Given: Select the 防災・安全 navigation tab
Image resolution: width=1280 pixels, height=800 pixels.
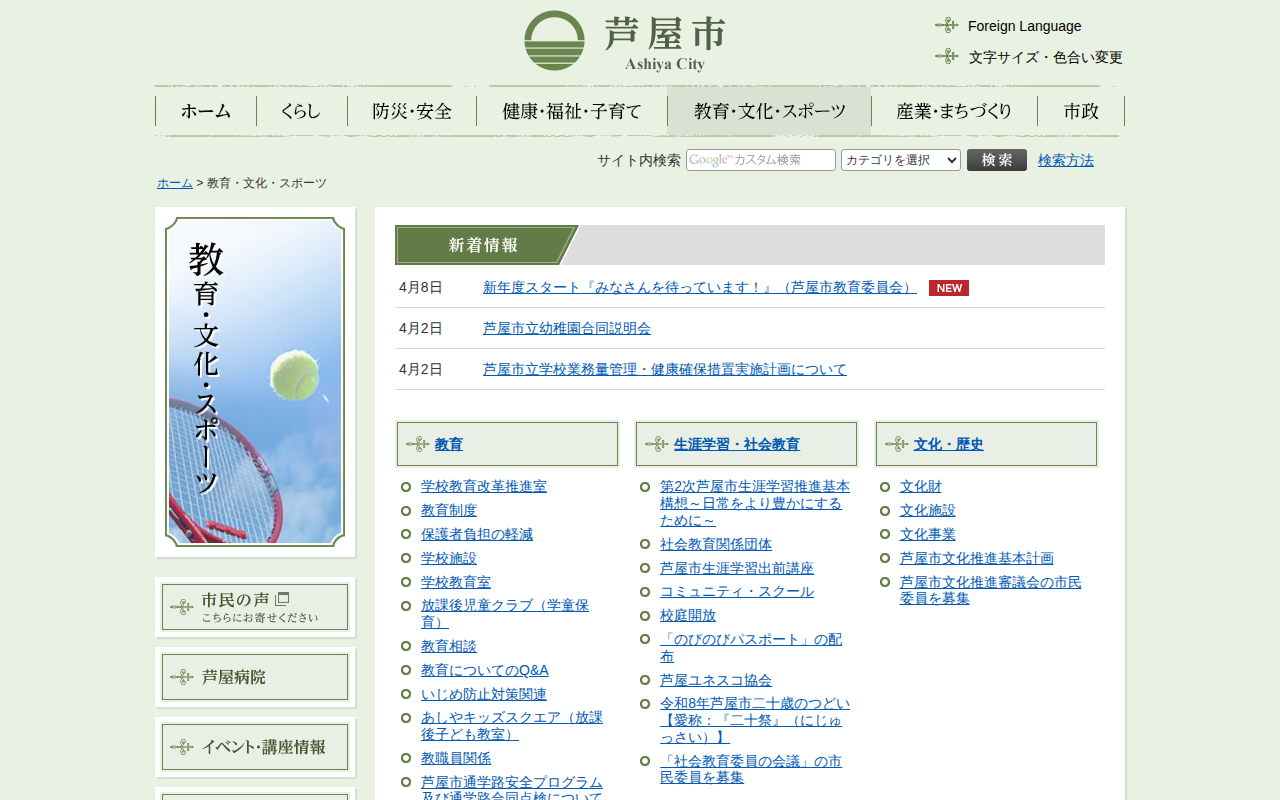Looking at the screenshot, I should pyautogui.click(x=412, y=111).
